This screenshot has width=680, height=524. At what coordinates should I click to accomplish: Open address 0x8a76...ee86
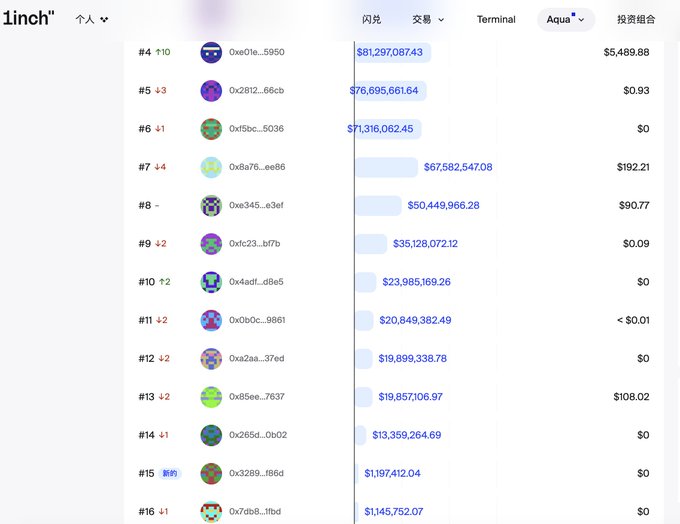tap(257, 167)
